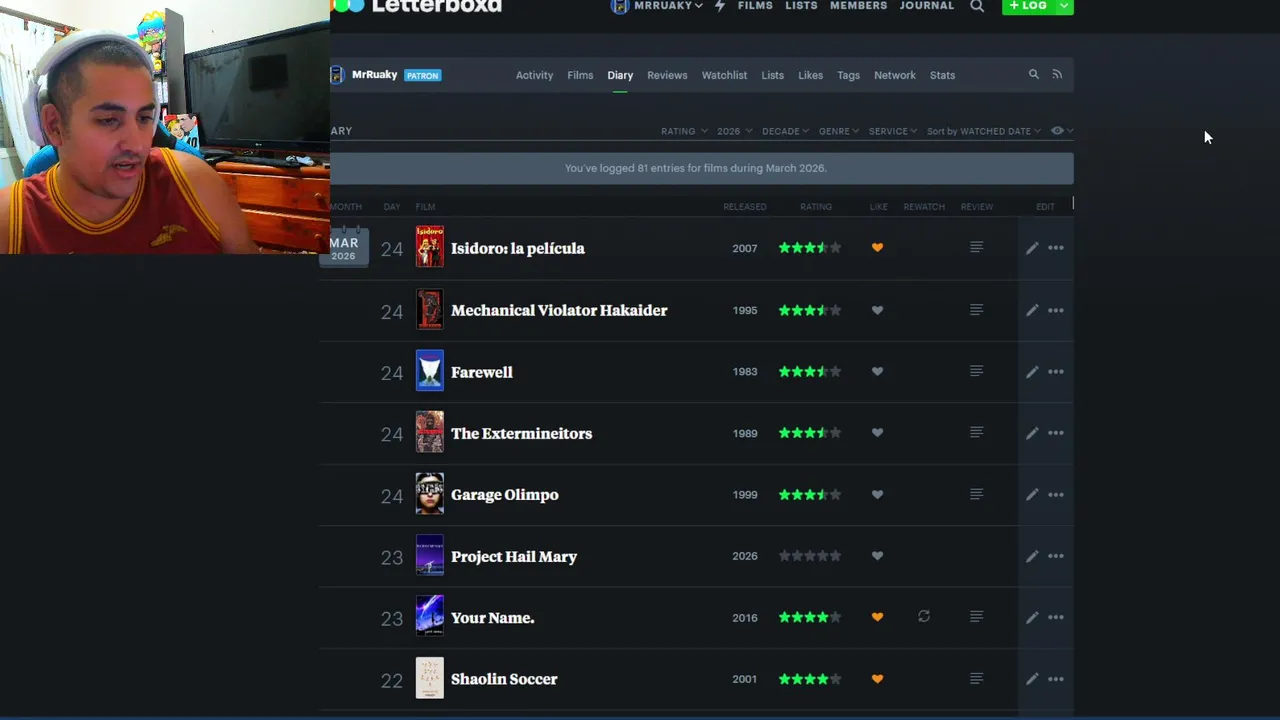This screenshot has height=720, width=1280.
Task: Switch to the Watchlist tab
Action: tap(724, 75)
